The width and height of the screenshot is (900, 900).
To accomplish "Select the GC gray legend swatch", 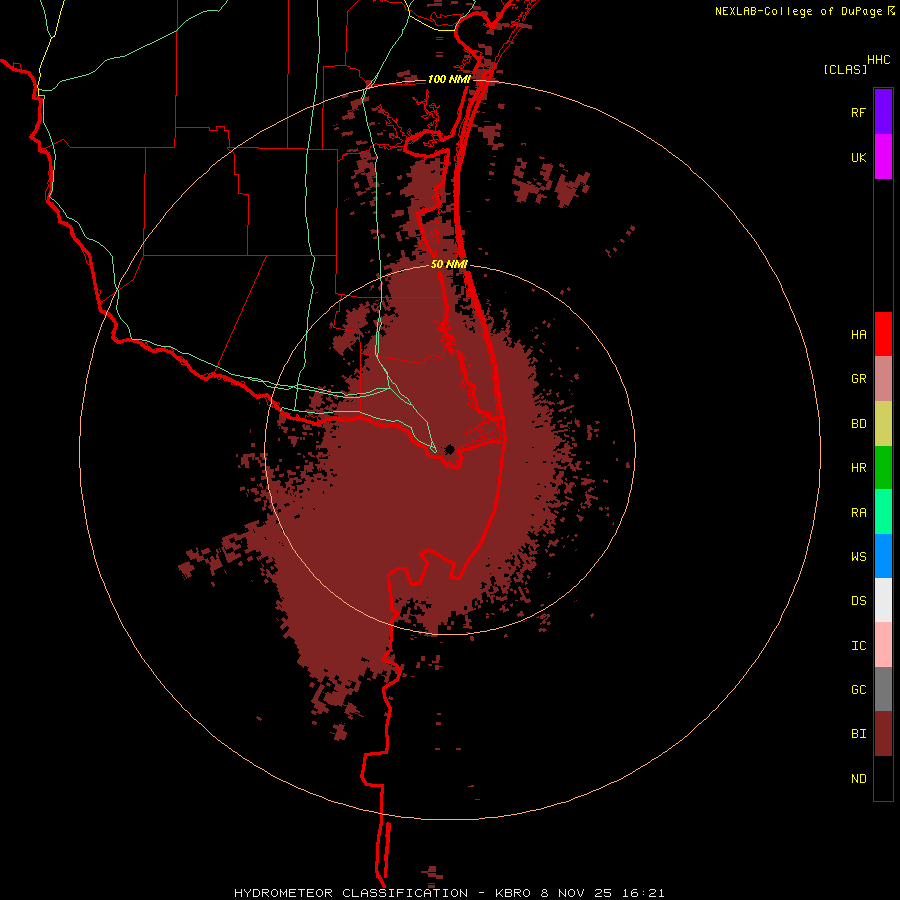I will tap(883, 689).
